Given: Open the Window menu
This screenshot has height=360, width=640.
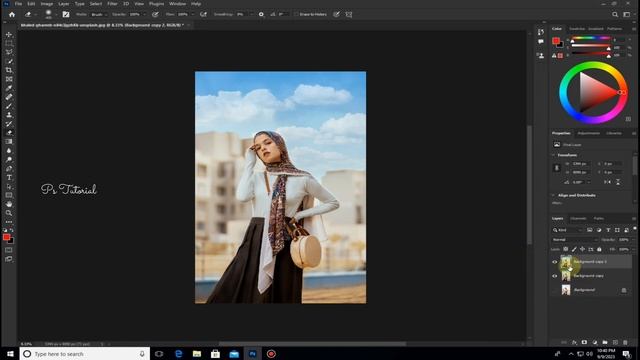Looking at the screenshot, I should (x=178, y=4).
